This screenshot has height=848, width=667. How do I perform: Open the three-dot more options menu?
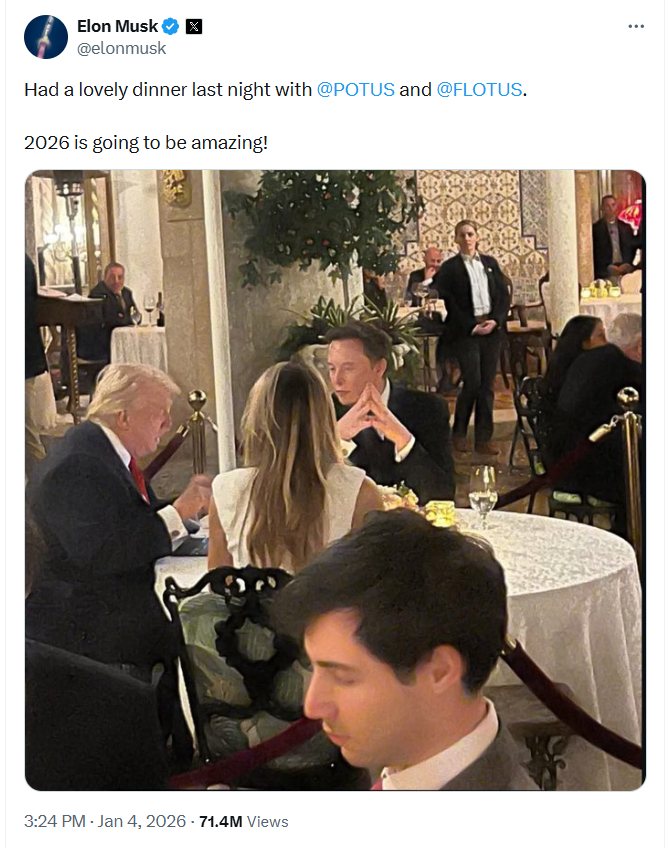[x=636, y=27]
